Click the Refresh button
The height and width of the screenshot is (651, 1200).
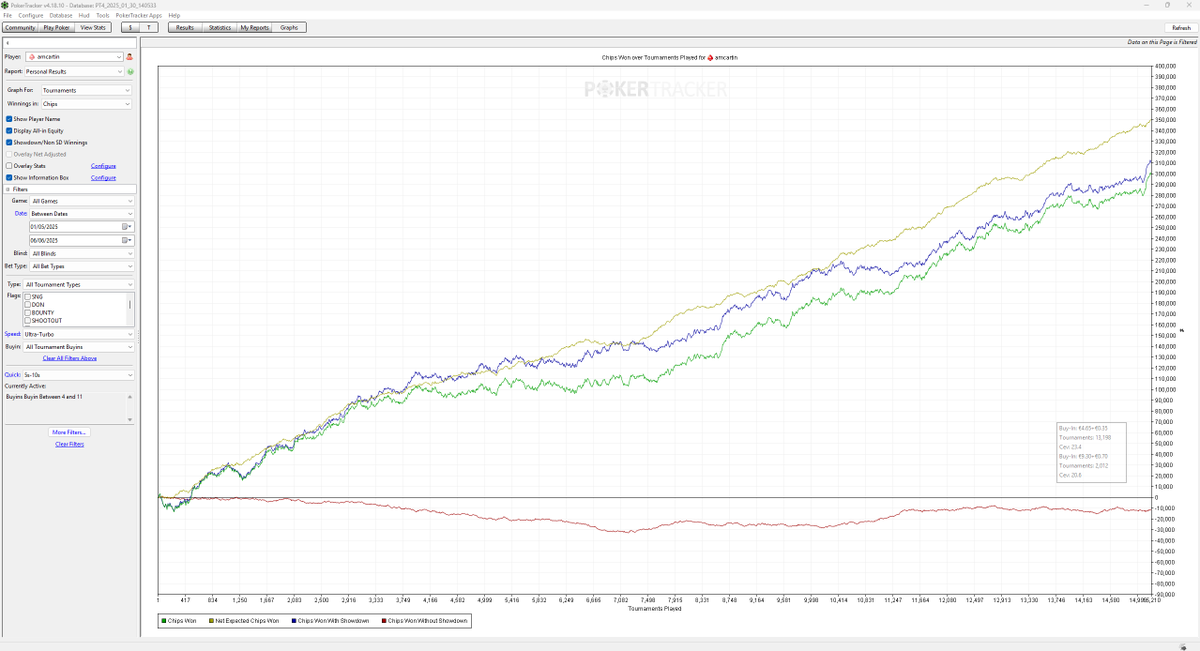[x=1181, y=28]
